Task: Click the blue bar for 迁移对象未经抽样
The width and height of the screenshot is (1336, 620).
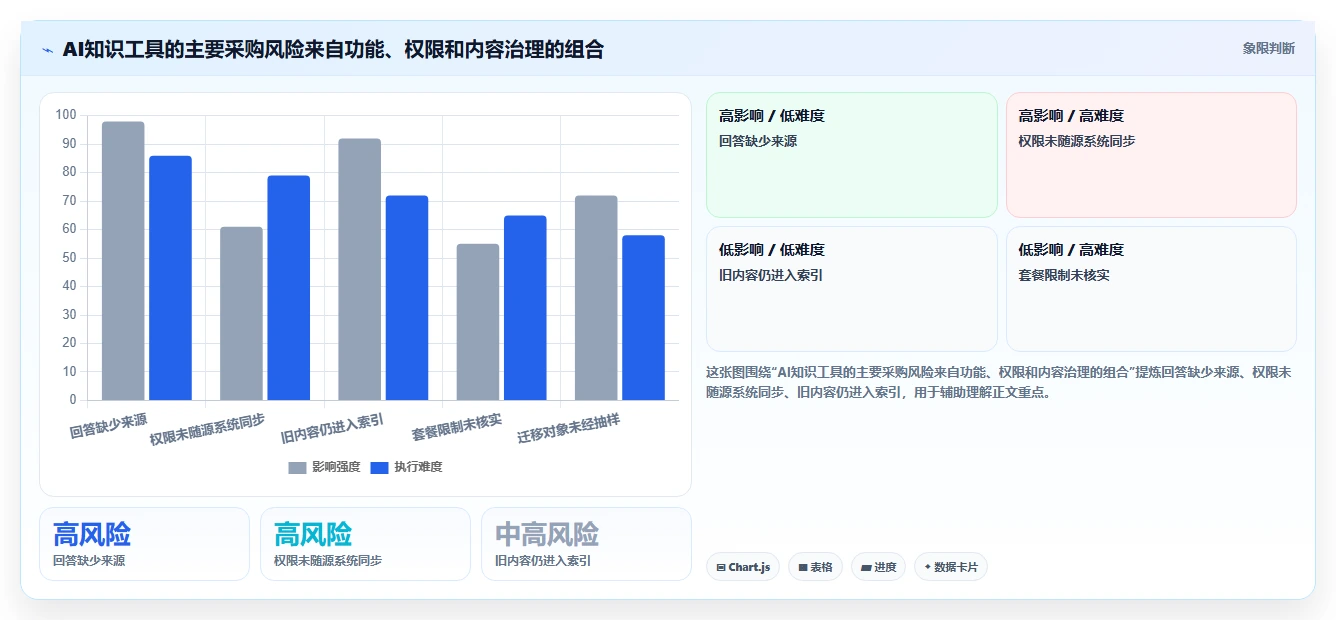Action: [643, 318]
